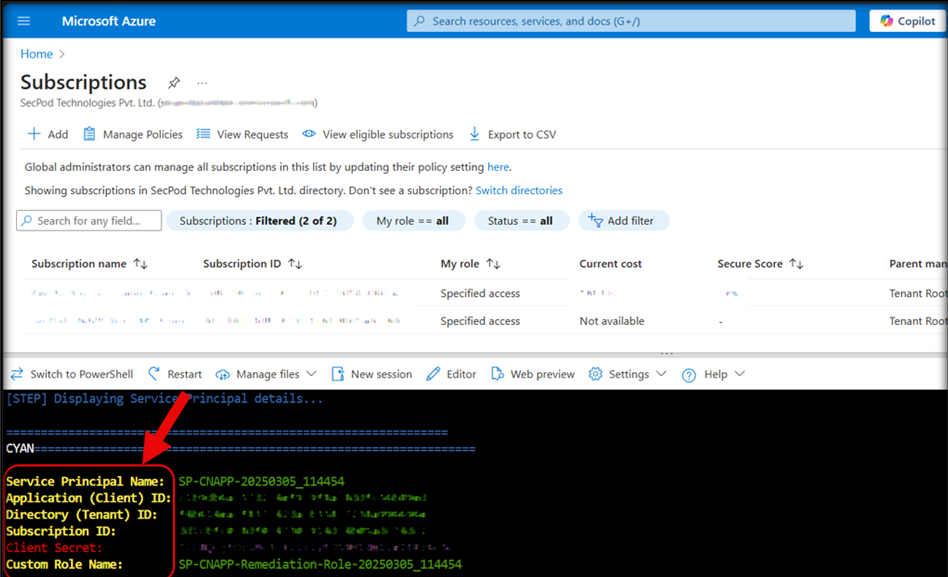This screenshot has width=948, height=577.
Task: Select Manage Policies in the toolbar
Action: point(143,134)
